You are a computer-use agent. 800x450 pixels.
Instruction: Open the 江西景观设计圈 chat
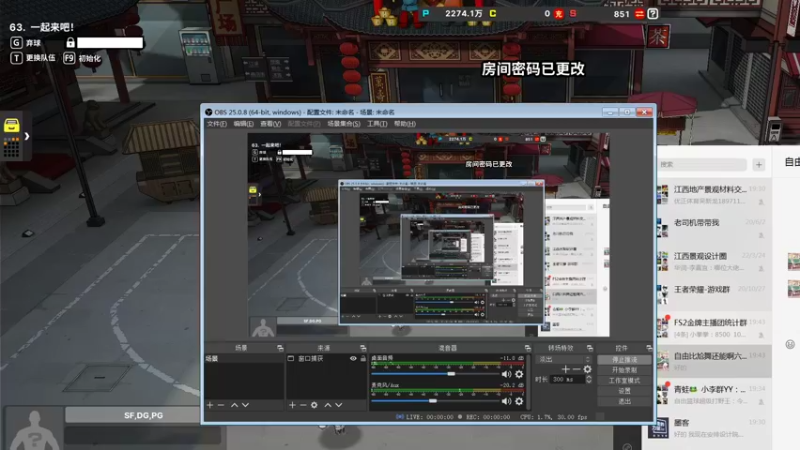click(713, 262)
